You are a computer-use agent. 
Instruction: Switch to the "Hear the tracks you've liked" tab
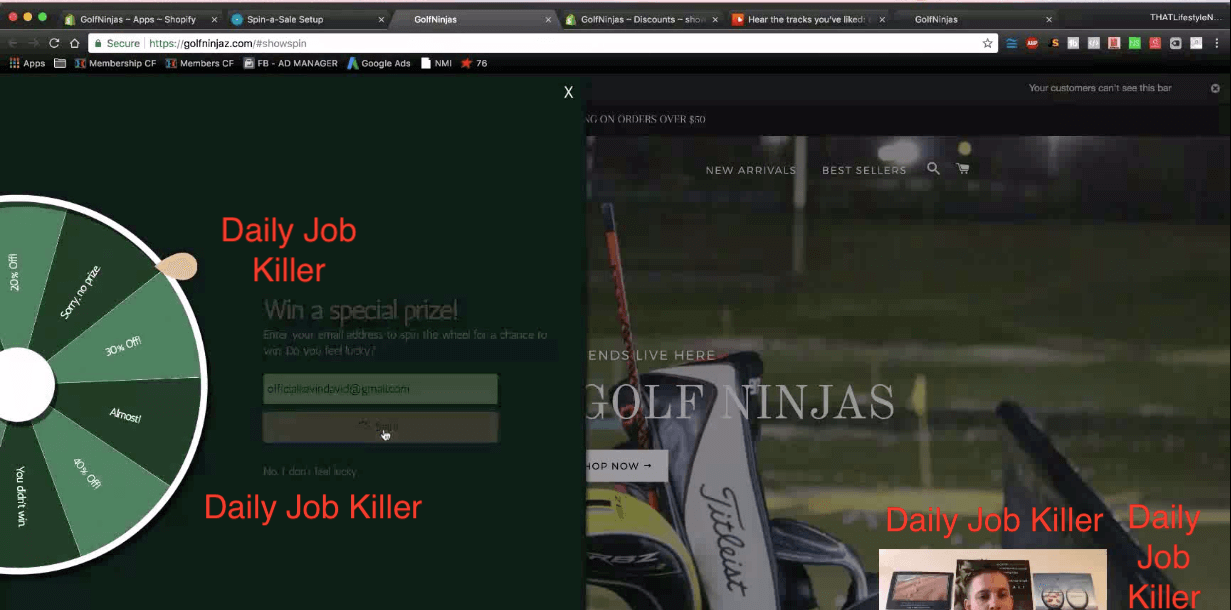[808, 19]
